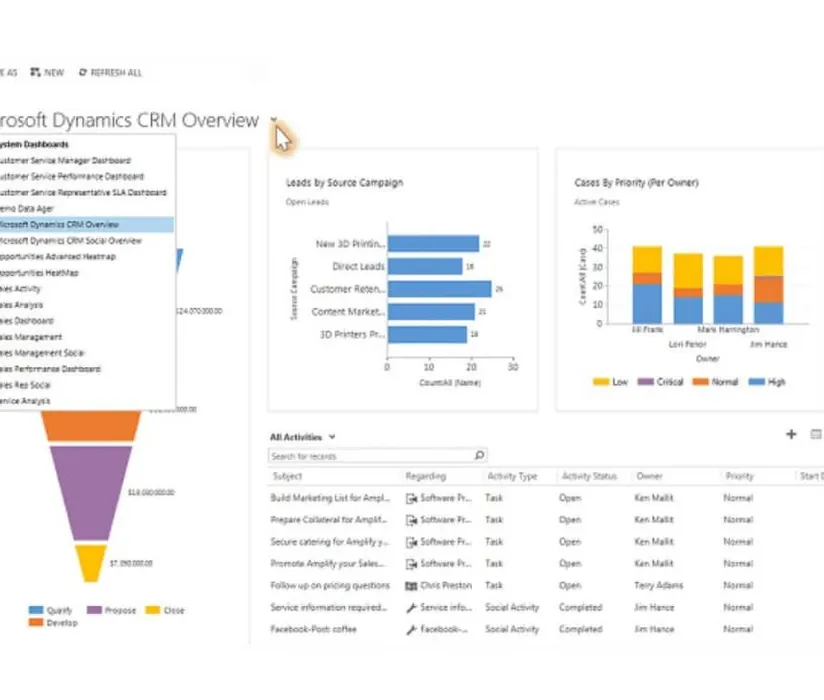
Task: Click owner Terry Adams
Action: [x=658, y=585]
